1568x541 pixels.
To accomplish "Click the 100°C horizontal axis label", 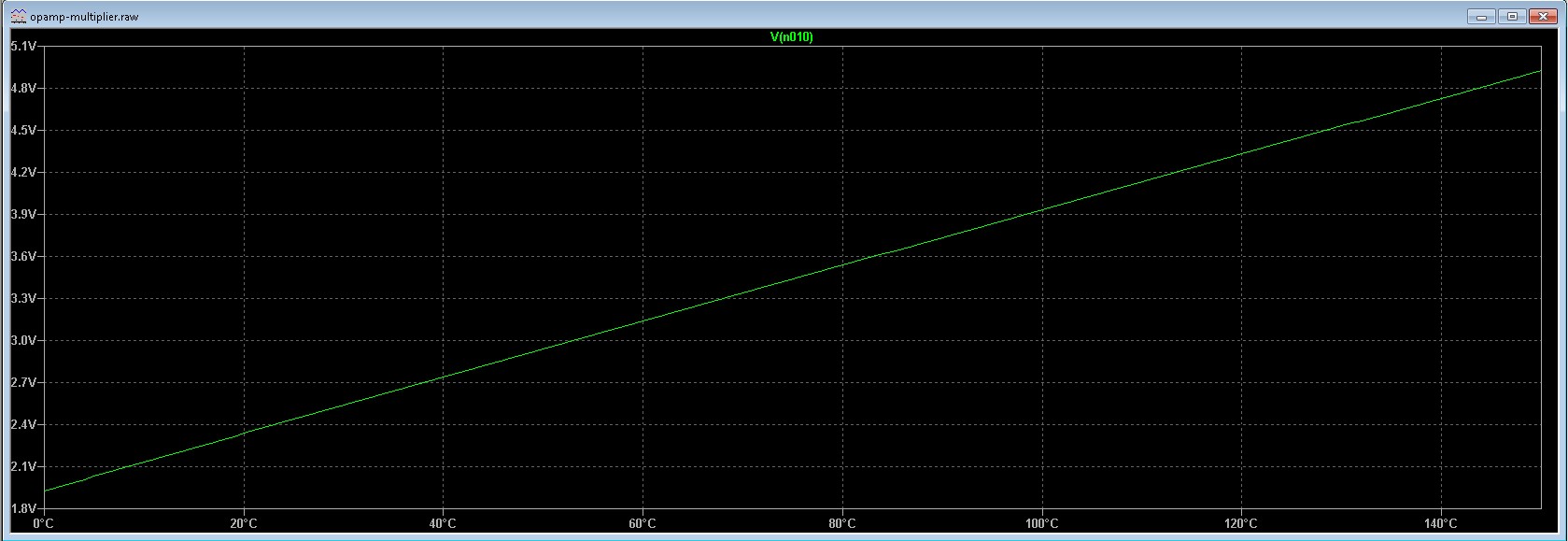I will [x=1042, y=523].
